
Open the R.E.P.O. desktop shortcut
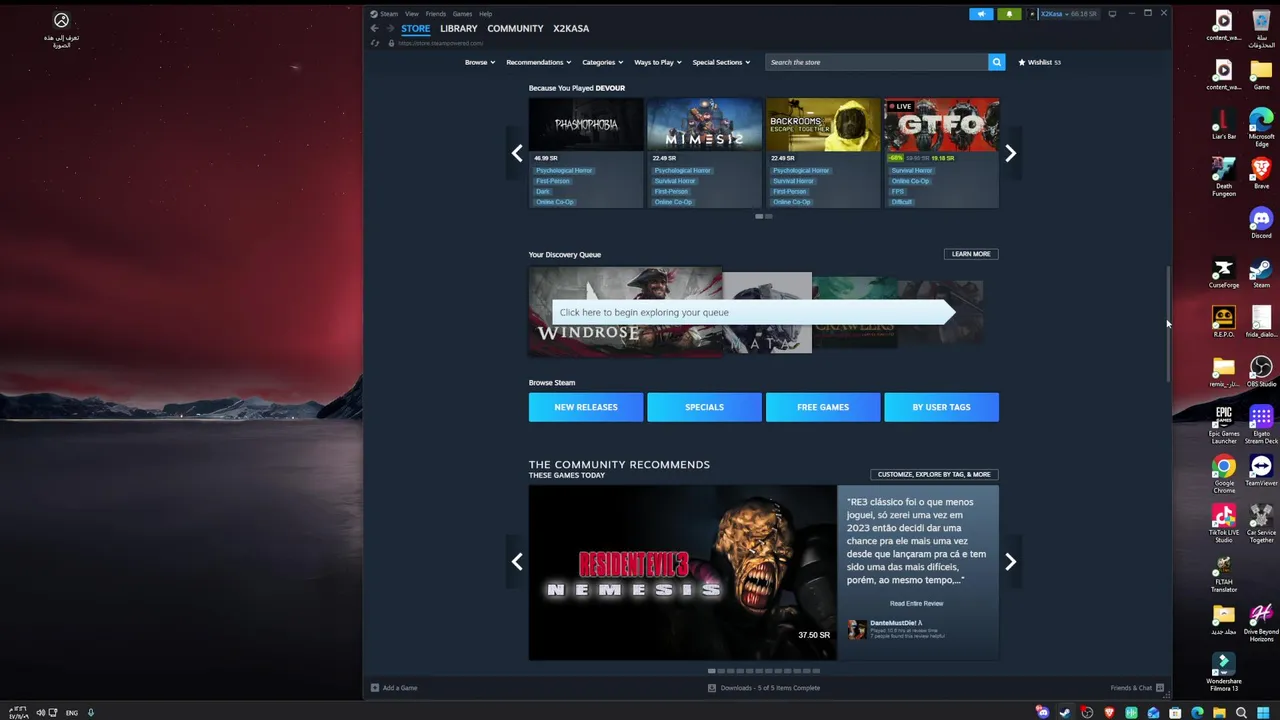click(x=1224, y=322)
